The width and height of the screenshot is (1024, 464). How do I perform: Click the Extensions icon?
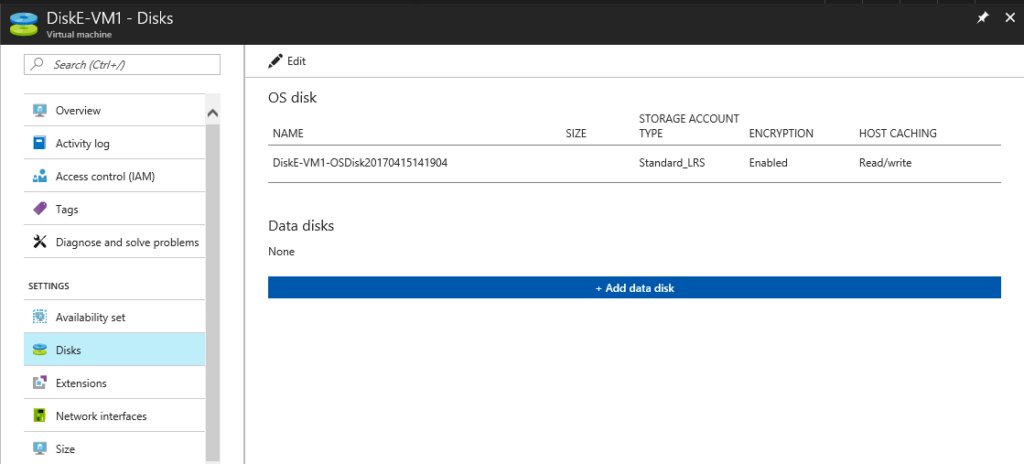pos(39,383)
